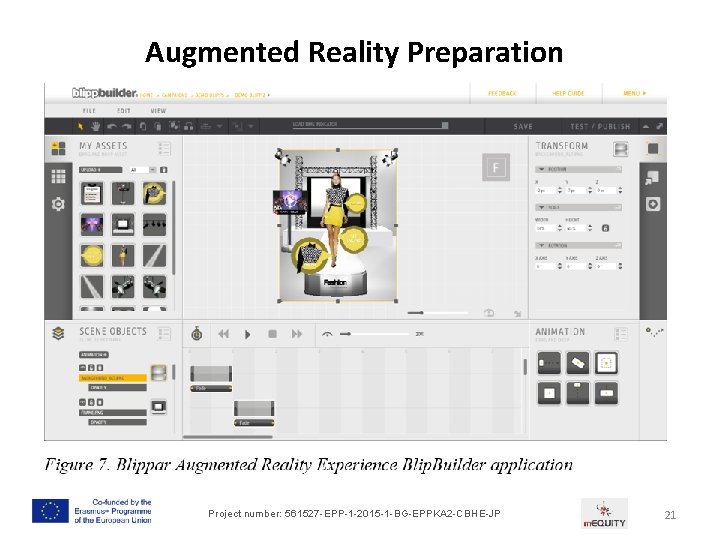Select the purple stage asset thumbnail
Screen dimensions: 720x540
pos(92,225)
